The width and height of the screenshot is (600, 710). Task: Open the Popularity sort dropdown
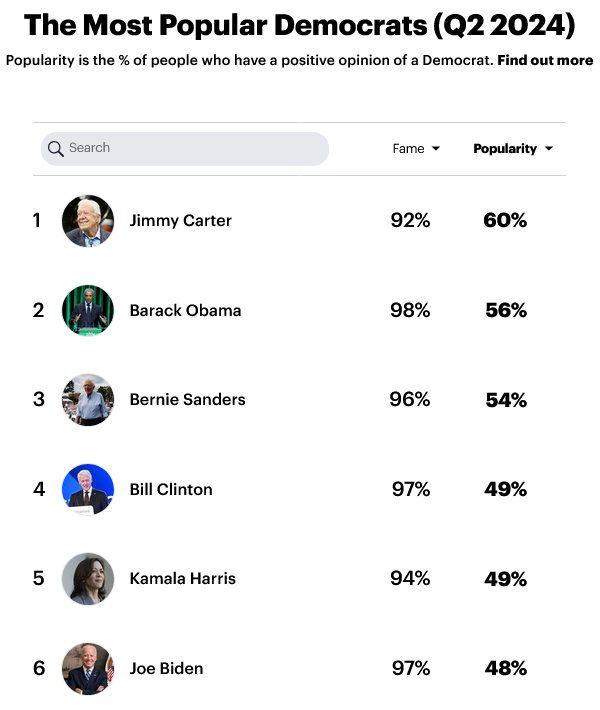(513, 149)
